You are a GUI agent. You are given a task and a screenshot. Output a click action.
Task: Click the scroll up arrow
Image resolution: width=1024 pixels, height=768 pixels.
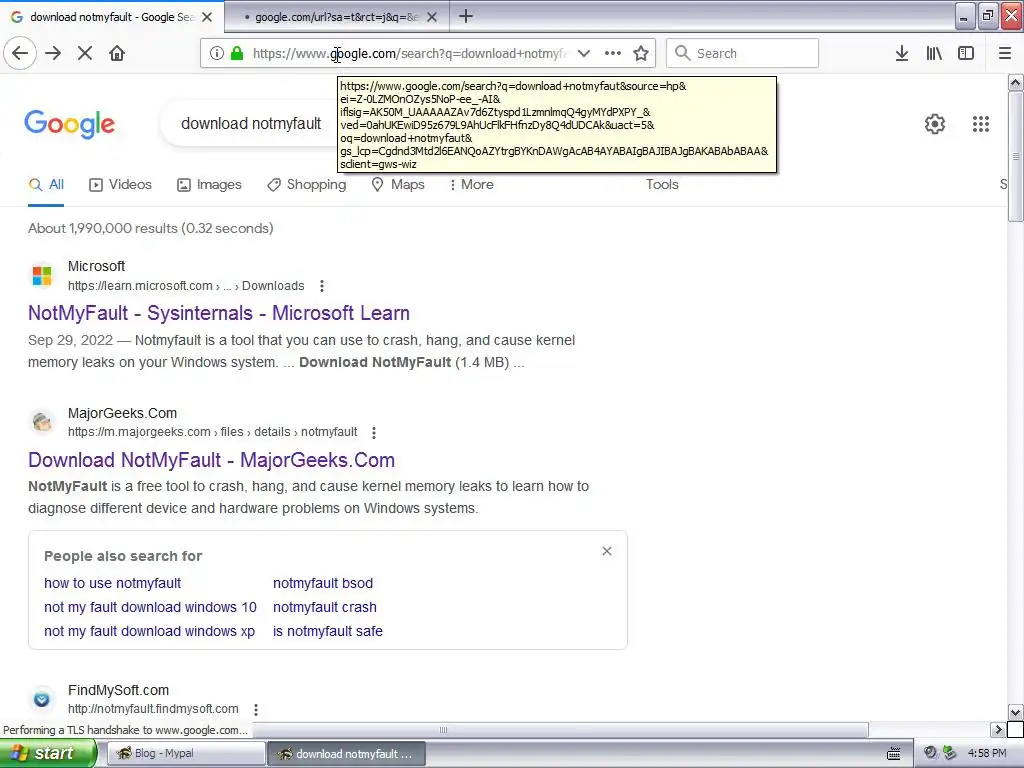click(x=1016, y=82)
